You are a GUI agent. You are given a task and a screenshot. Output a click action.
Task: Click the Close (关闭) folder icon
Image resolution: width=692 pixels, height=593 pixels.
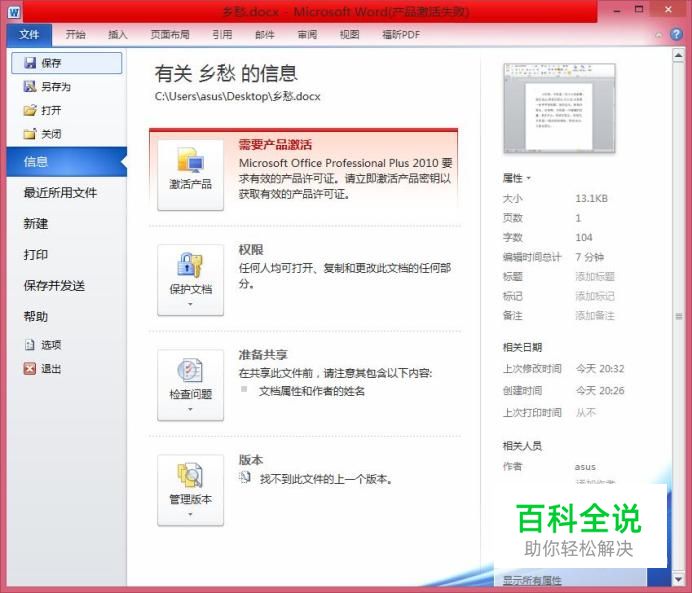pyautogui.click(x=30, y=134)
